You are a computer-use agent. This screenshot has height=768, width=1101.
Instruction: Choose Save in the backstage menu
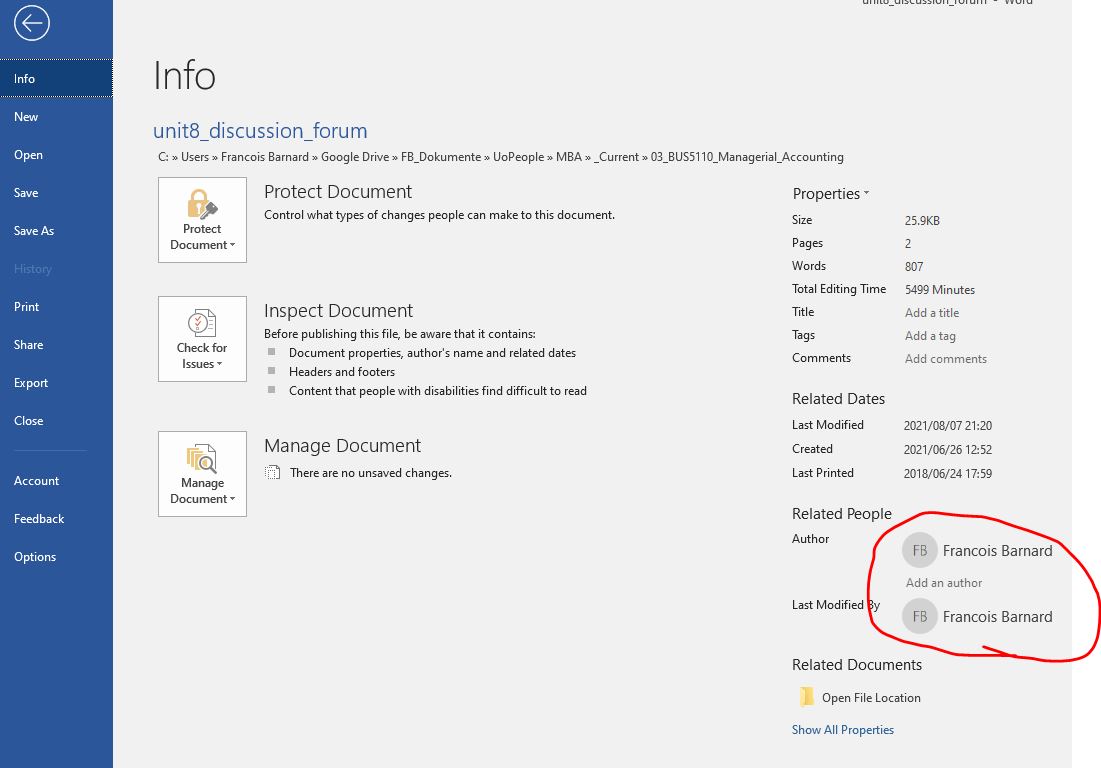(x=56, y=192)
